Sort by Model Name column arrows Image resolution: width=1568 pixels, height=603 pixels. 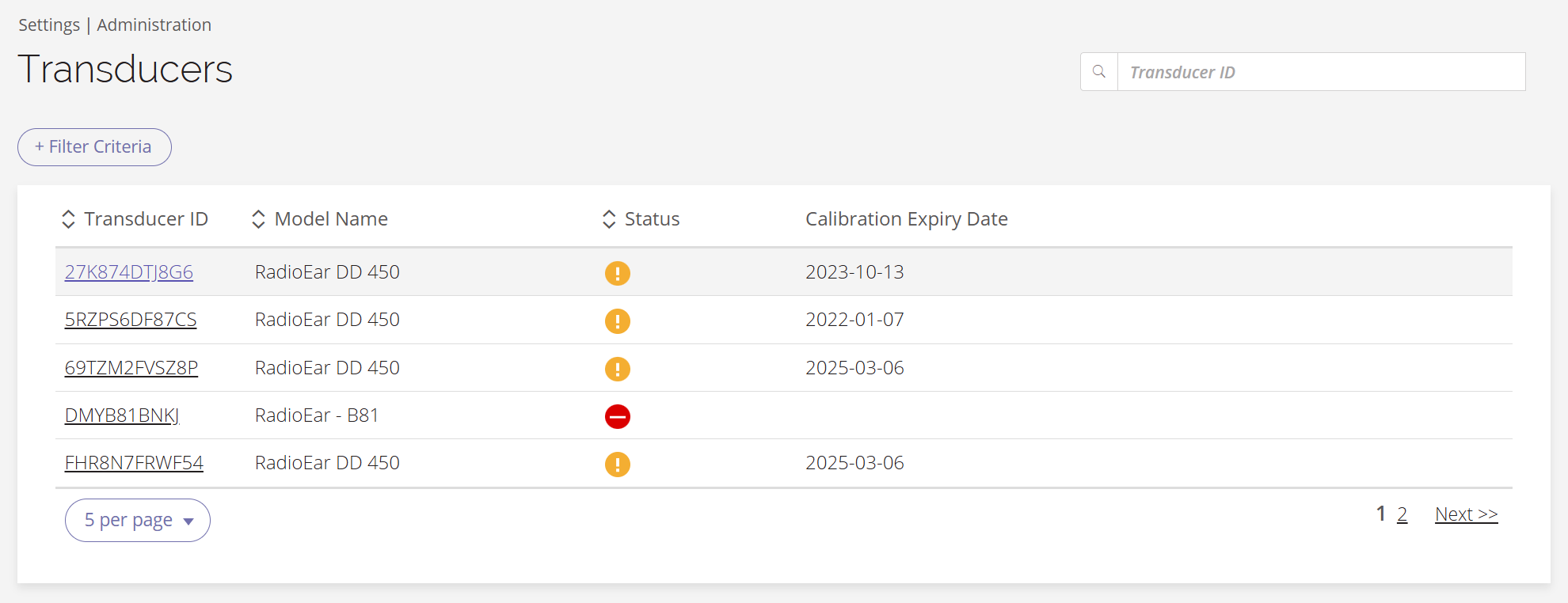coord(258,219)
